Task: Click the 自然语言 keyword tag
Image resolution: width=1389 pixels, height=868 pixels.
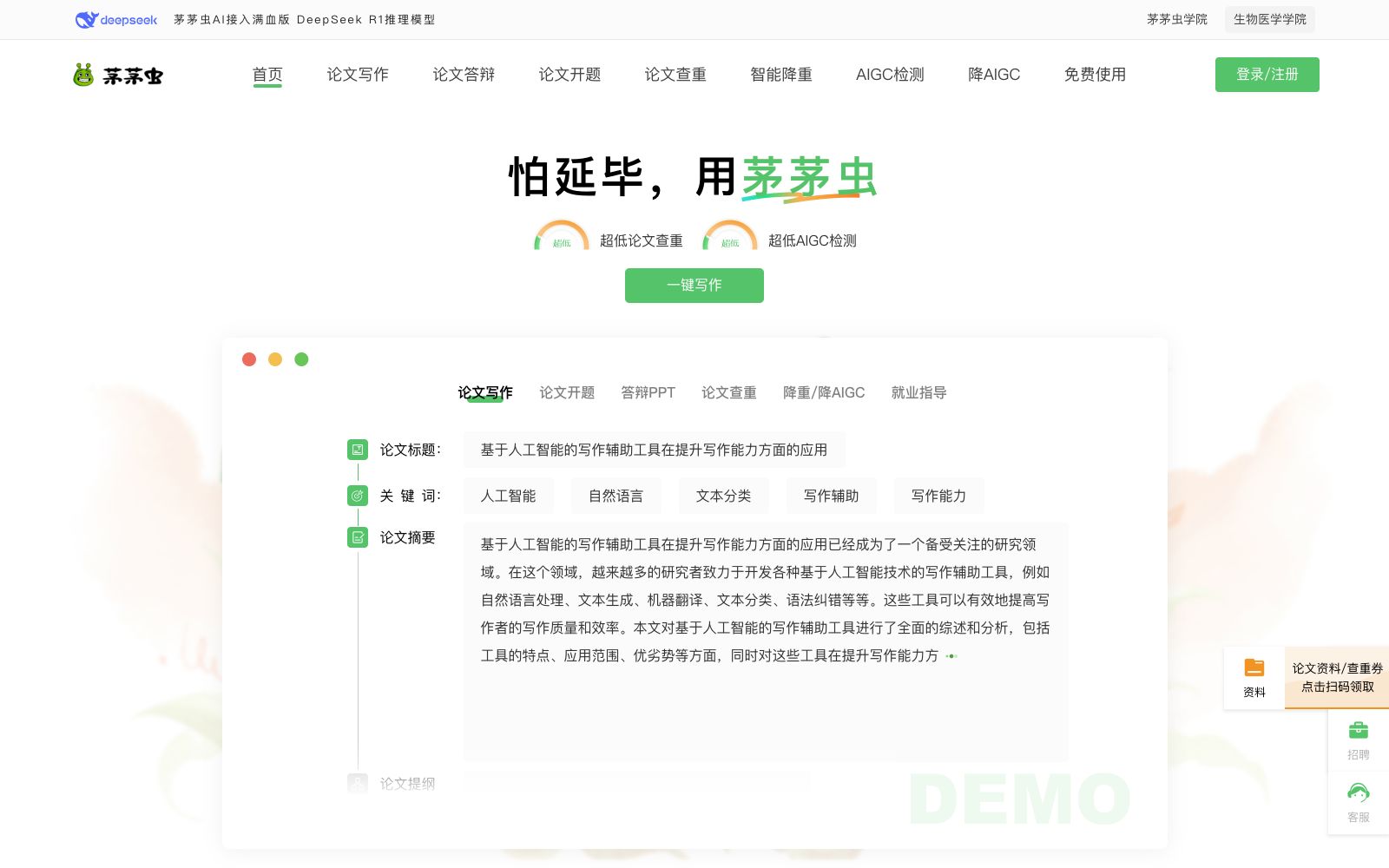Action: click(x=616, y=496)
